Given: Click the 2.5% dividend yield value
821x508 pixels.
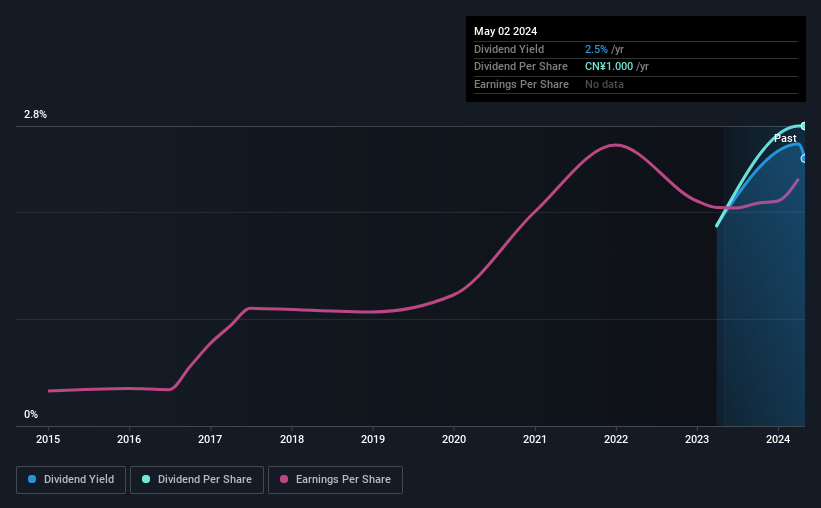Looking at the screenshot, I should [596, 49].
